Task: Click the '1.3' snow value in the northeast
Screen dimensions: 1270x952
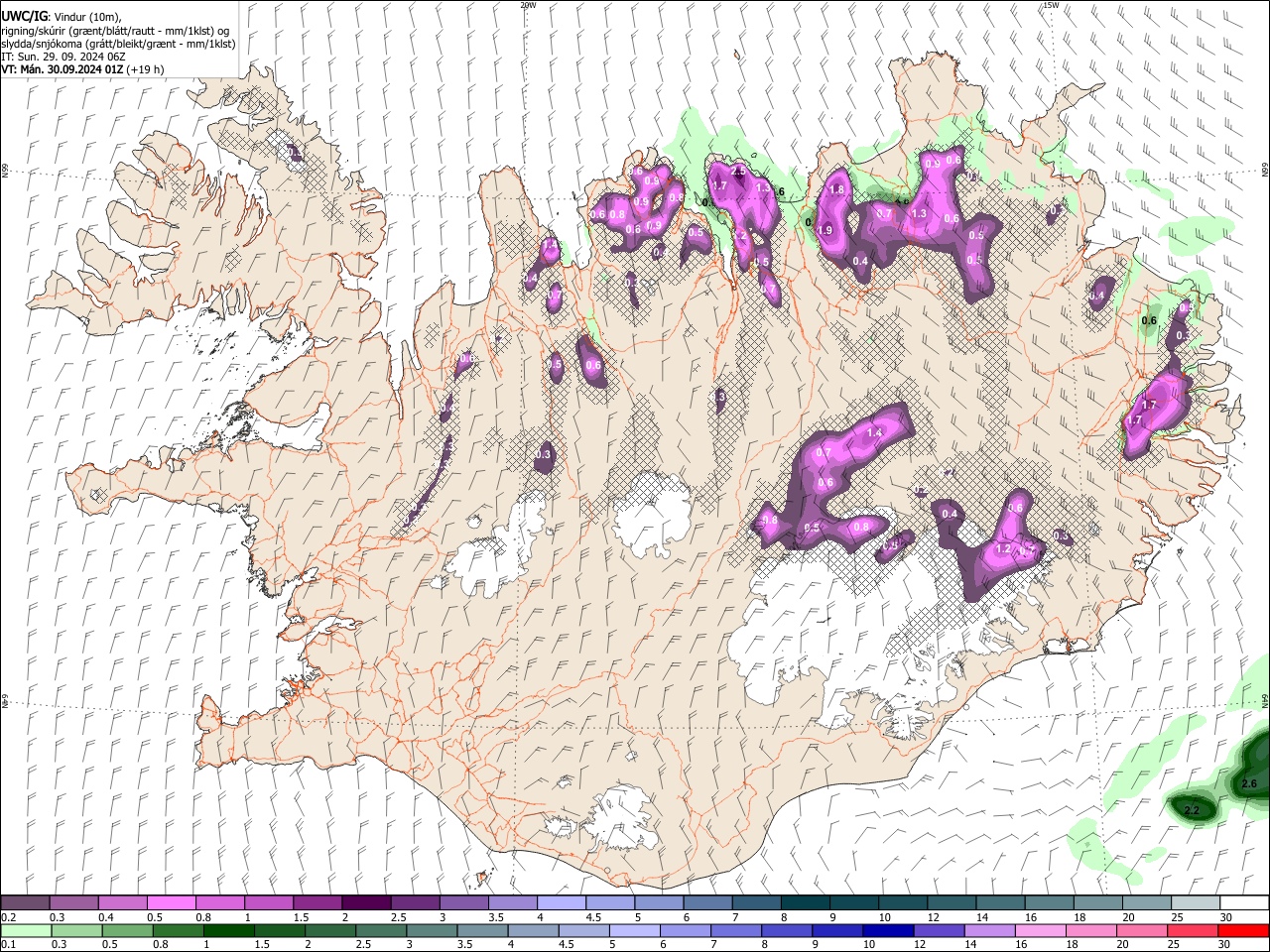Action: click(919, 213)
